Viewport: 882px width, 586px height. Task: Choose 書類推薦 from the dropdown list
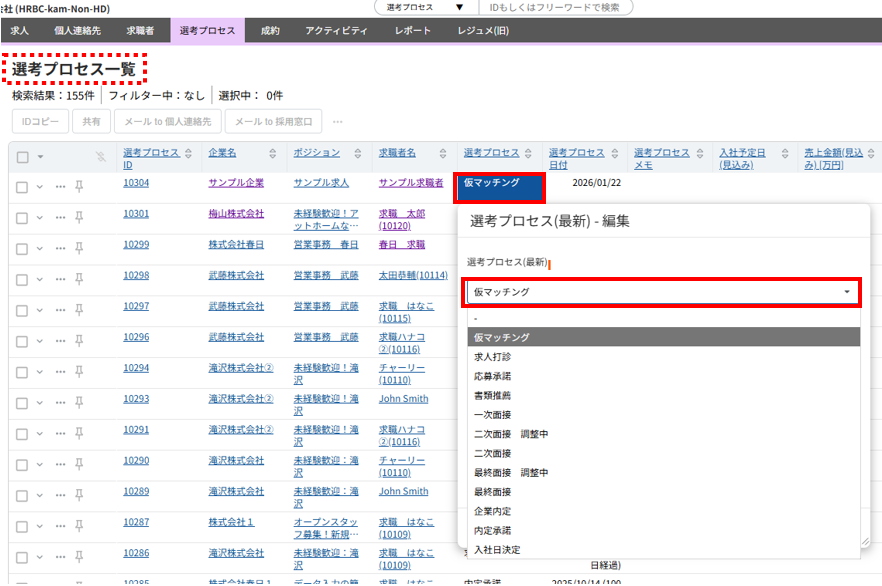[x=492, y=395]
